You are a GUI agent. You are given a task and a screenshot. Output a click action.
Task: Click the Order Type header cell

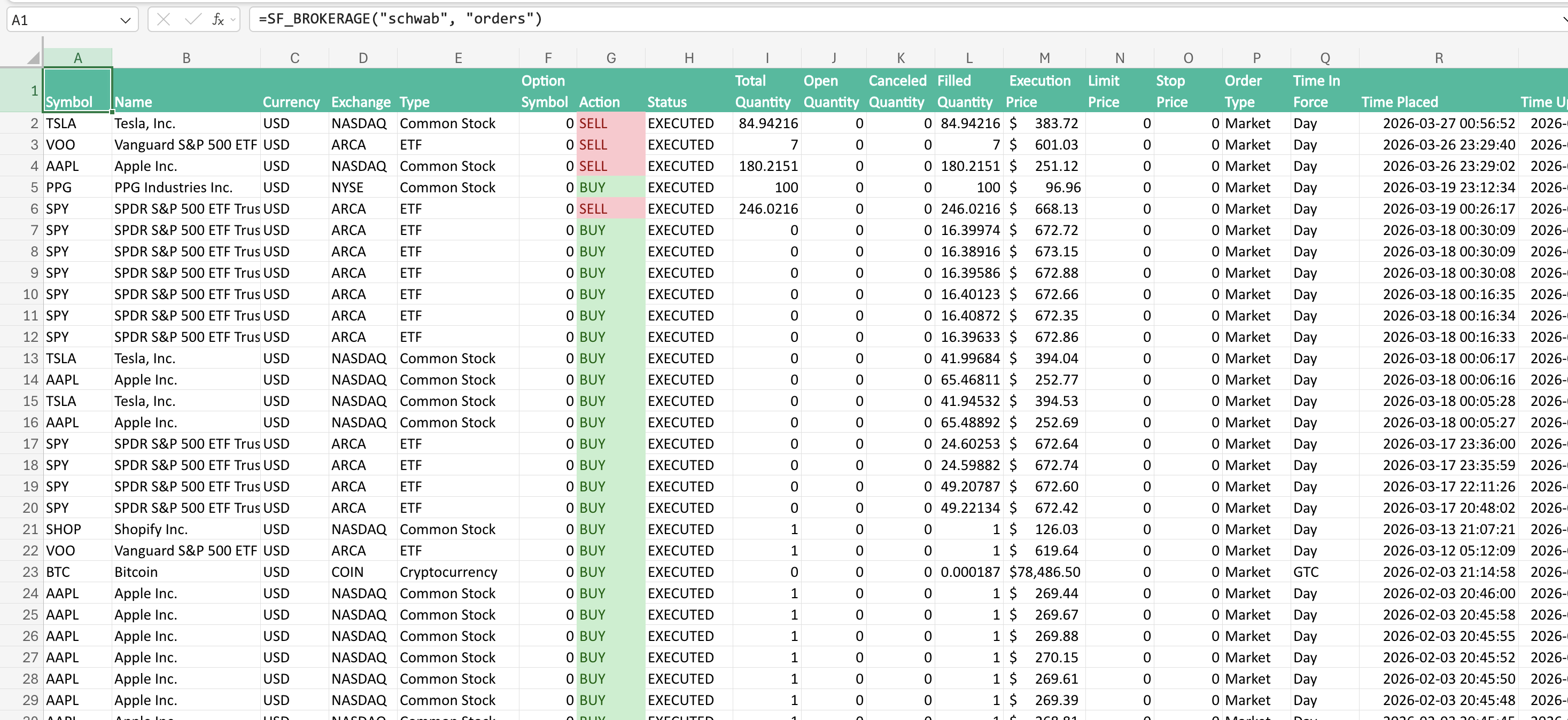tap(1256, 90)
